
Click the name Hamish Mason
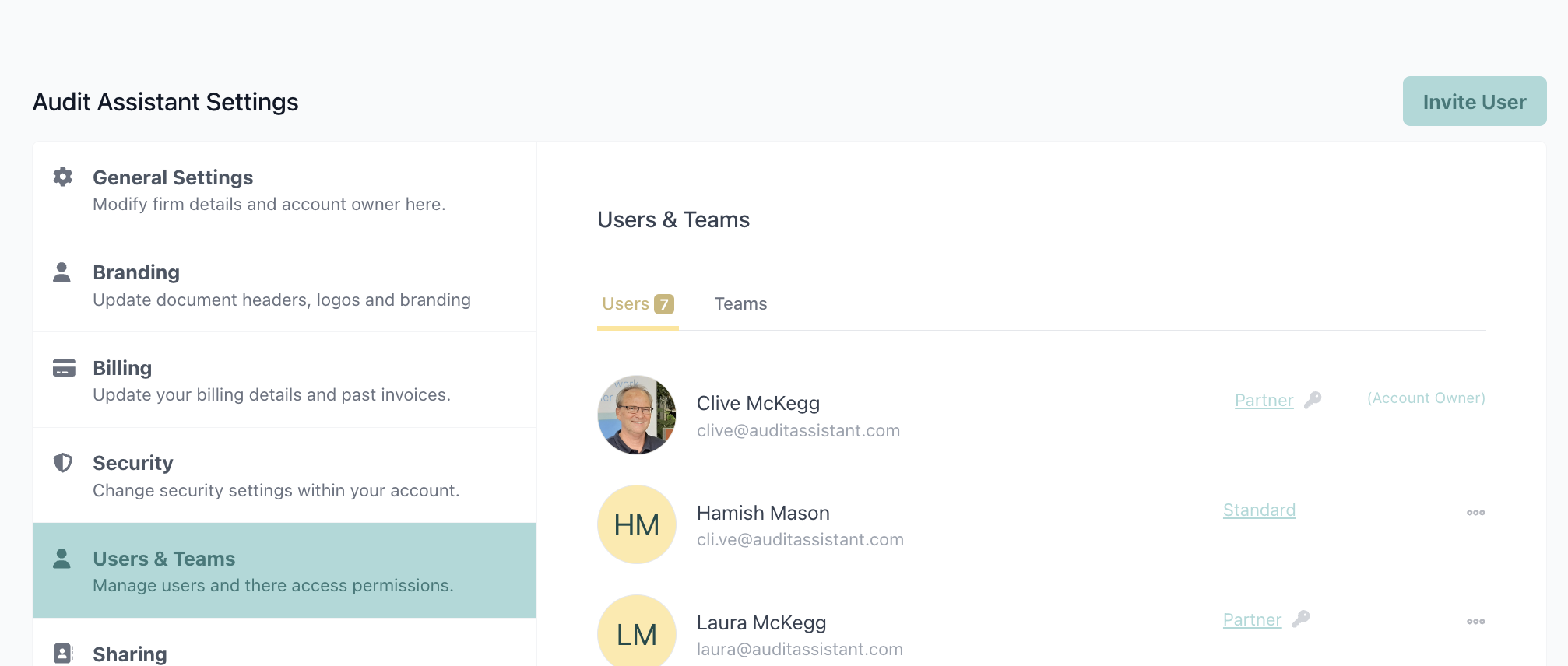coord(763,513)
